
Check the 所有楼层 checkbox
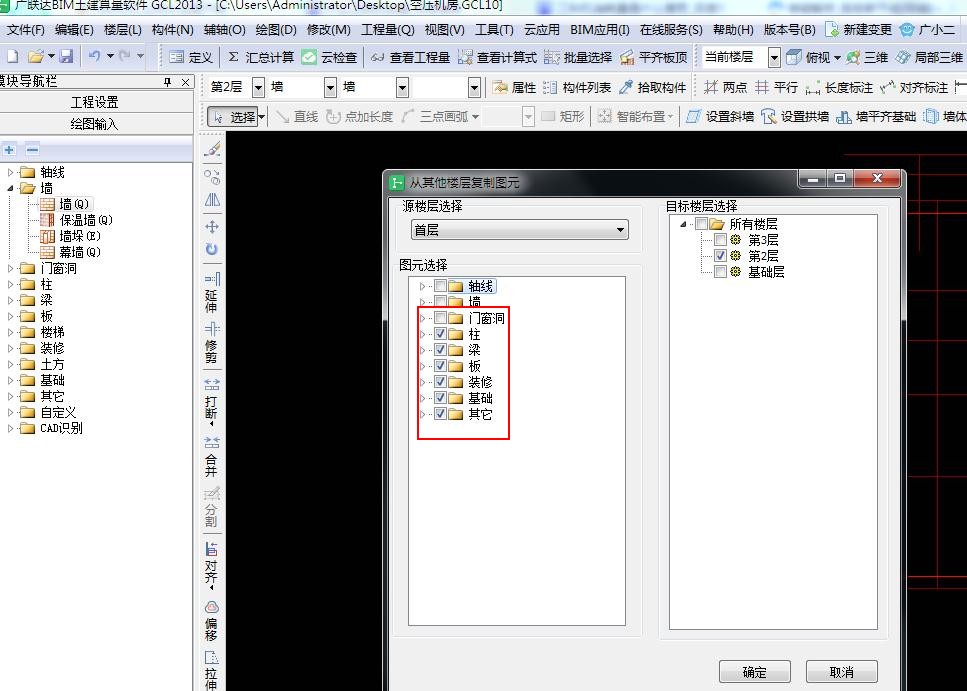tap(701, 223)
